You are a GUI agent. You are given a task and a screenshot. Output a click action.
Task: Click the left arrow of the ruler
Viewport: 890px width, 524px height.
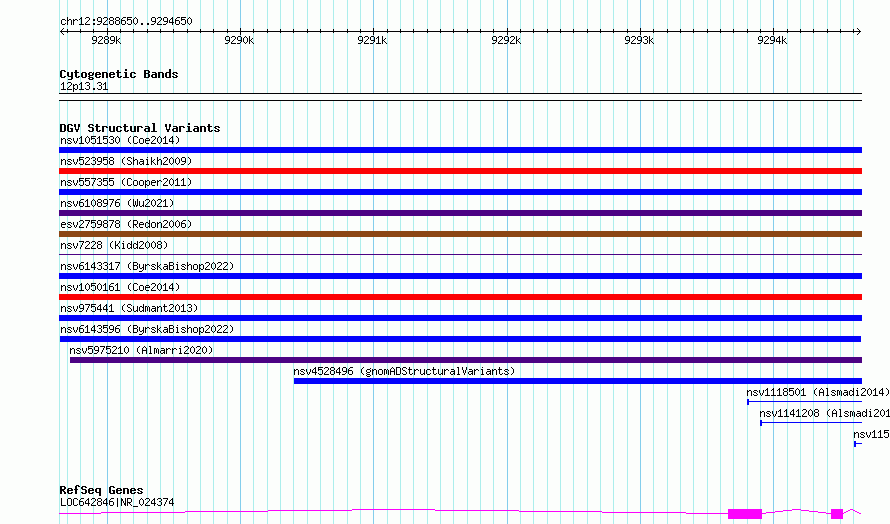click(x=62, y=31)
